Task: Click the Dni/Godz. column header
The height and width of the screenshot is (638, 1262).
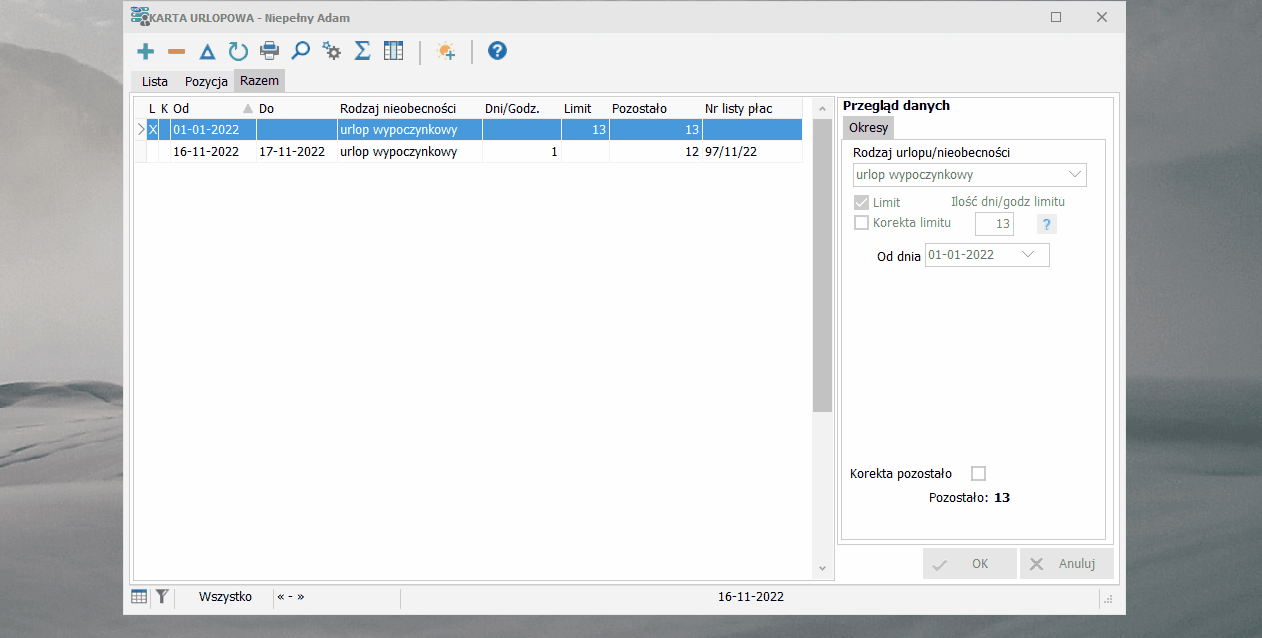Action: click(x=521, y=108)
